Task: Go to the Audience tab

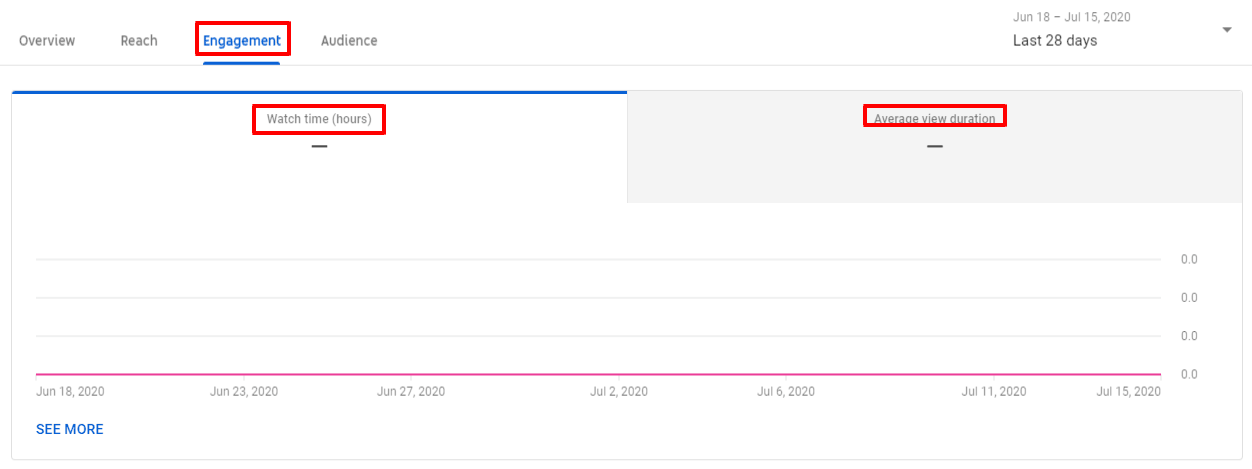Action: (x=349, y=41)
